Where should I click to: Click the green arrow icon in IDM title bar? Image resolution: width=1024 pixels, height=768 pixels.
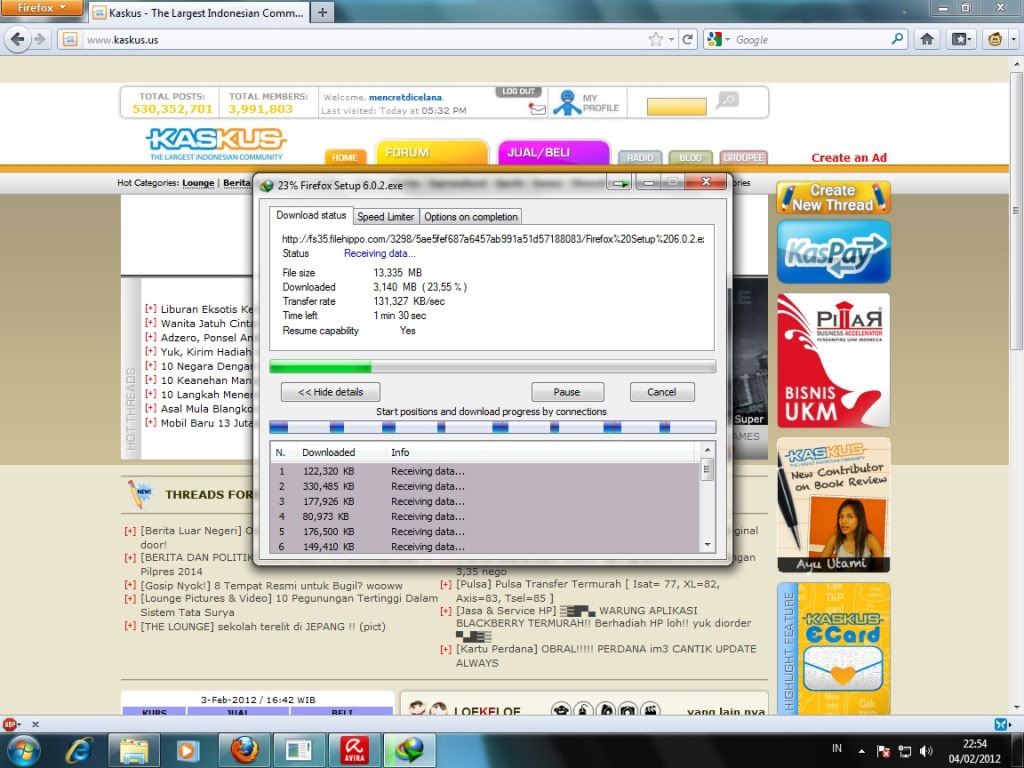(619, 184)
